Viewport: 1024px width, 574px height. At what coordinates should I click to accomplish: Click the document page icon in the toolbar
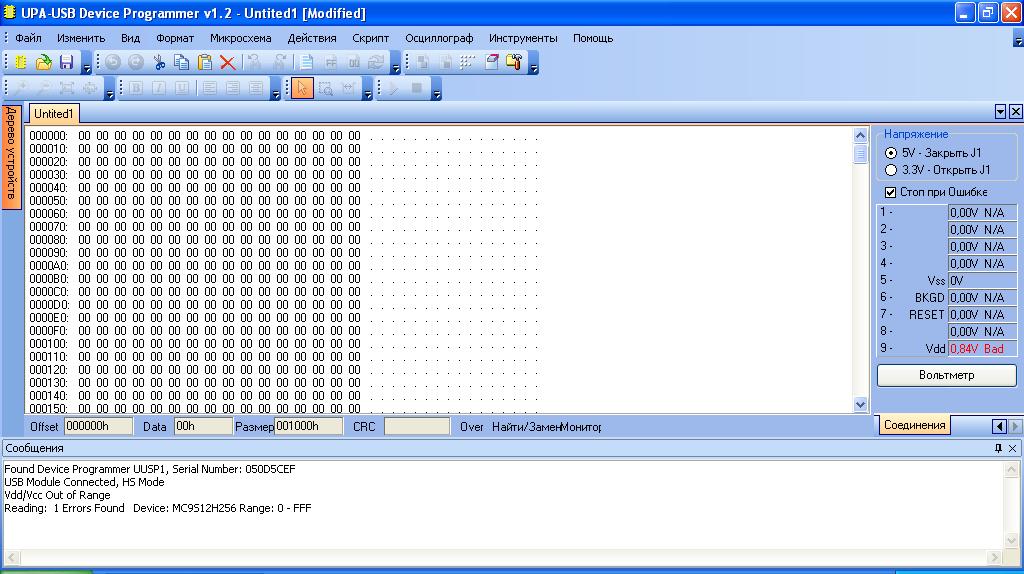306,62
